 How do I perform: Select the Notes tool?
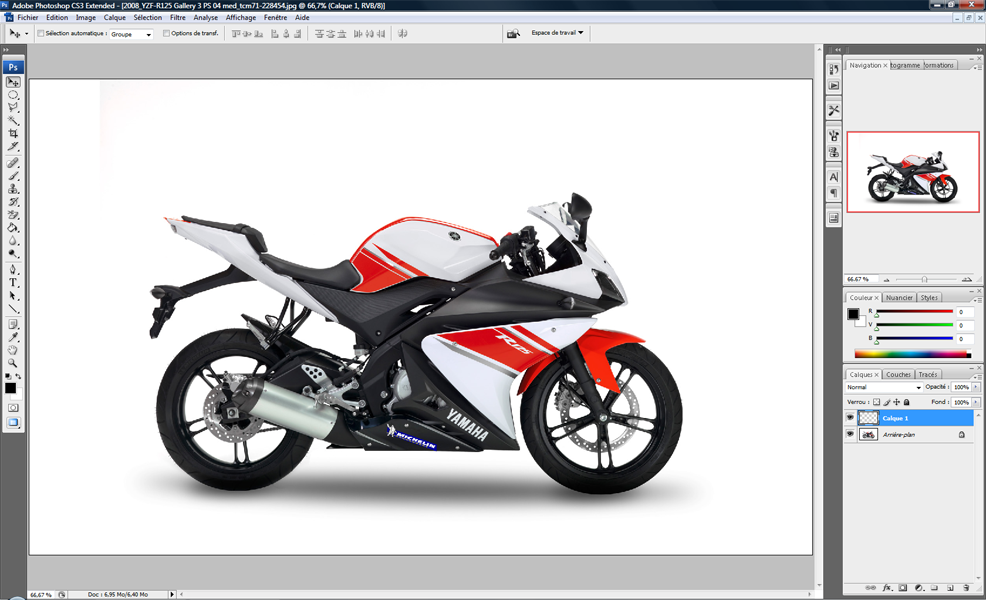[13, 325]
